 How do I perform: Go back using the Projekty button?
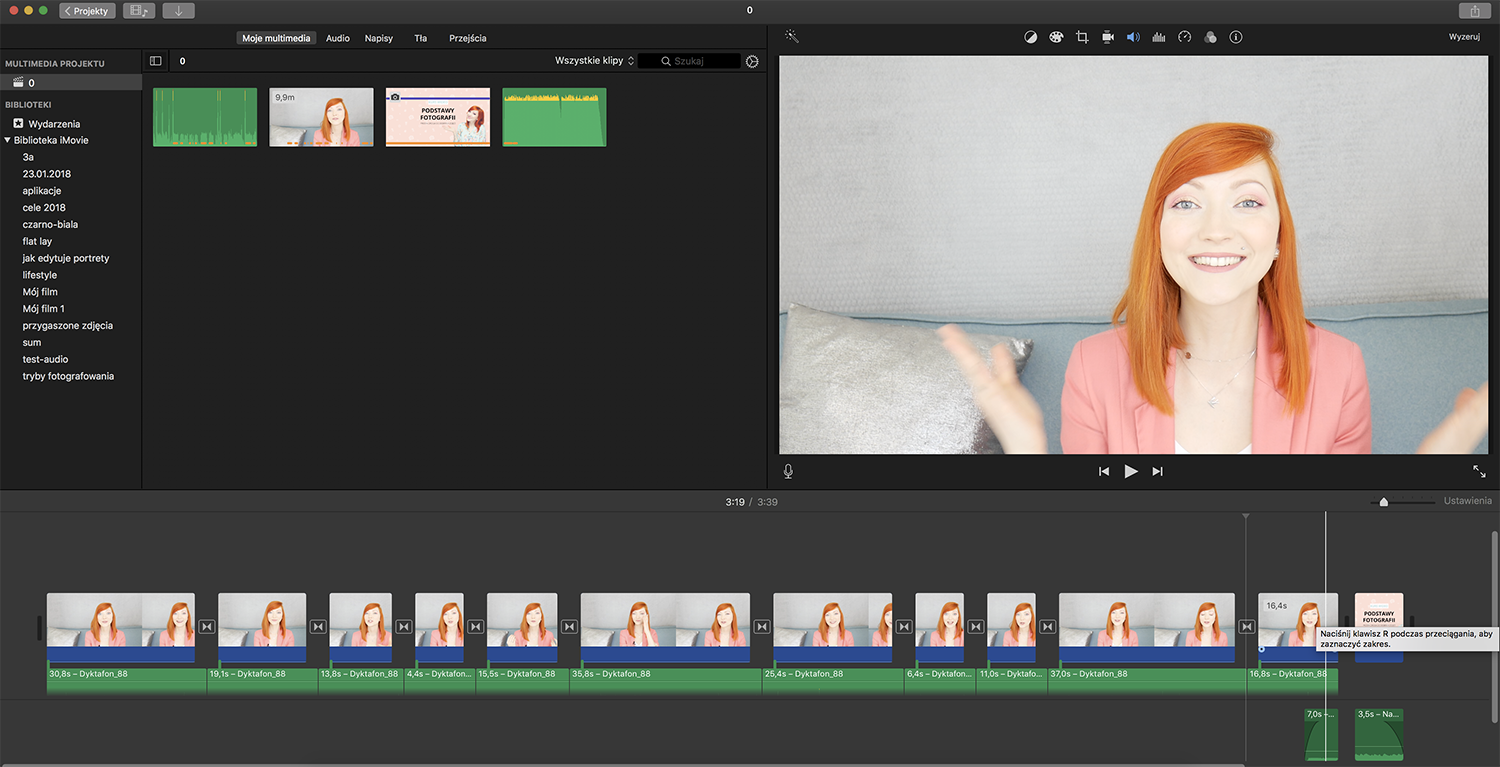tap(87, 11)
